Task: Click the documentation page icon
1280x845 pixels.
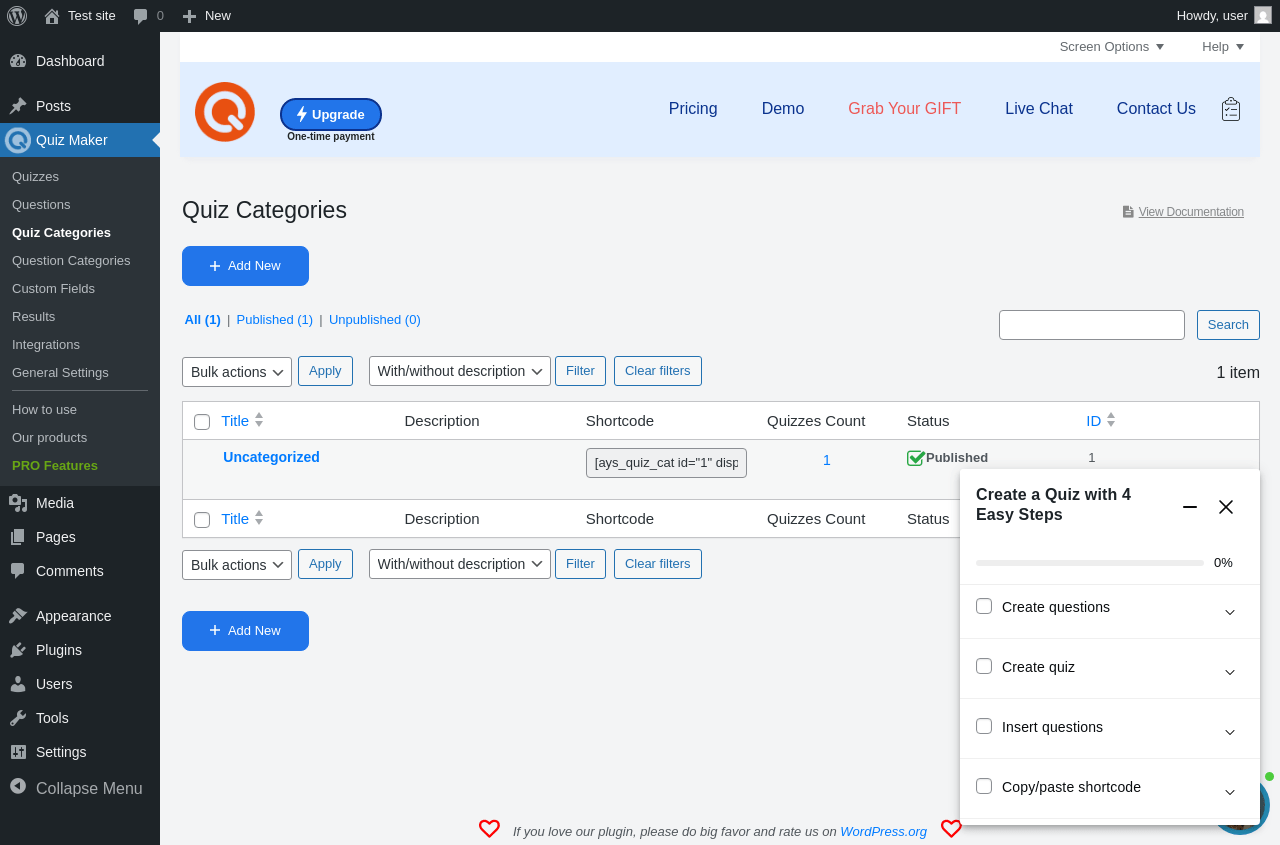Action: pos(1128,212)
